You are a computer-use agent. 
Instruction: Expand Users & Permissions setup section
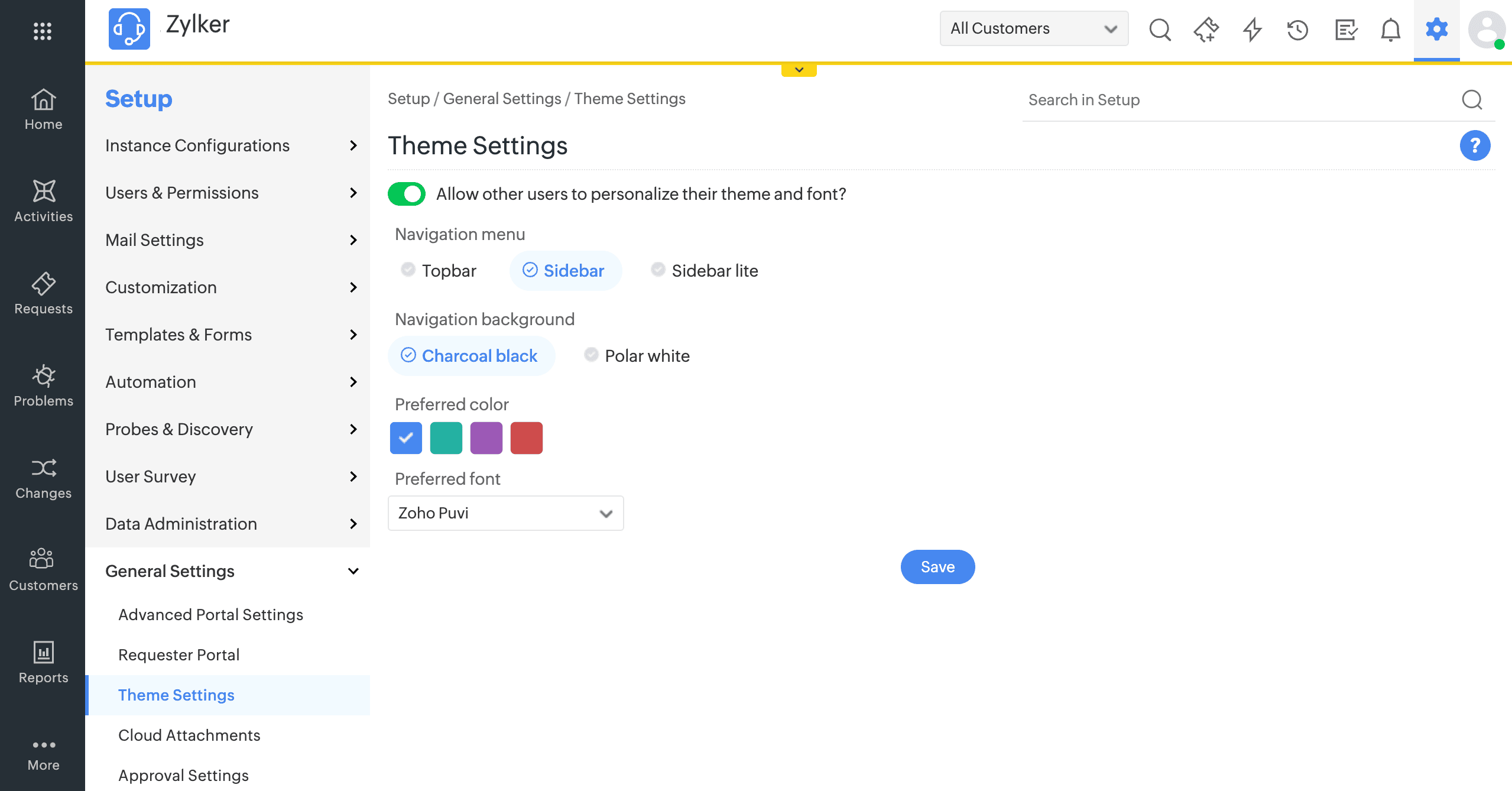click(x=231, y=193)
